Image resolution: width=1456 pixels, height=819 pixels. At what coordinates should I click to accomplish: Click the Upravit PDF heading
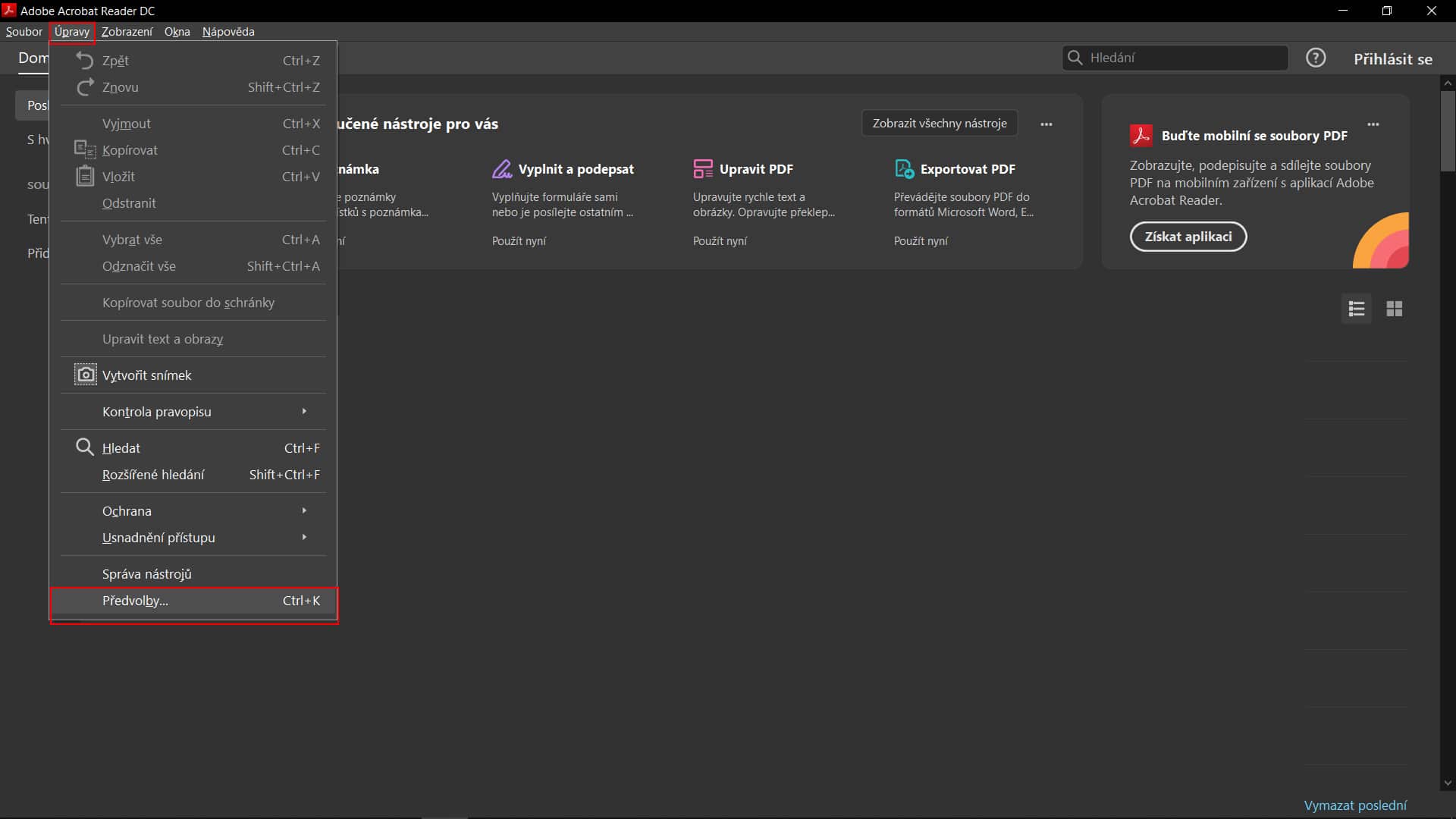pos(756,169)
